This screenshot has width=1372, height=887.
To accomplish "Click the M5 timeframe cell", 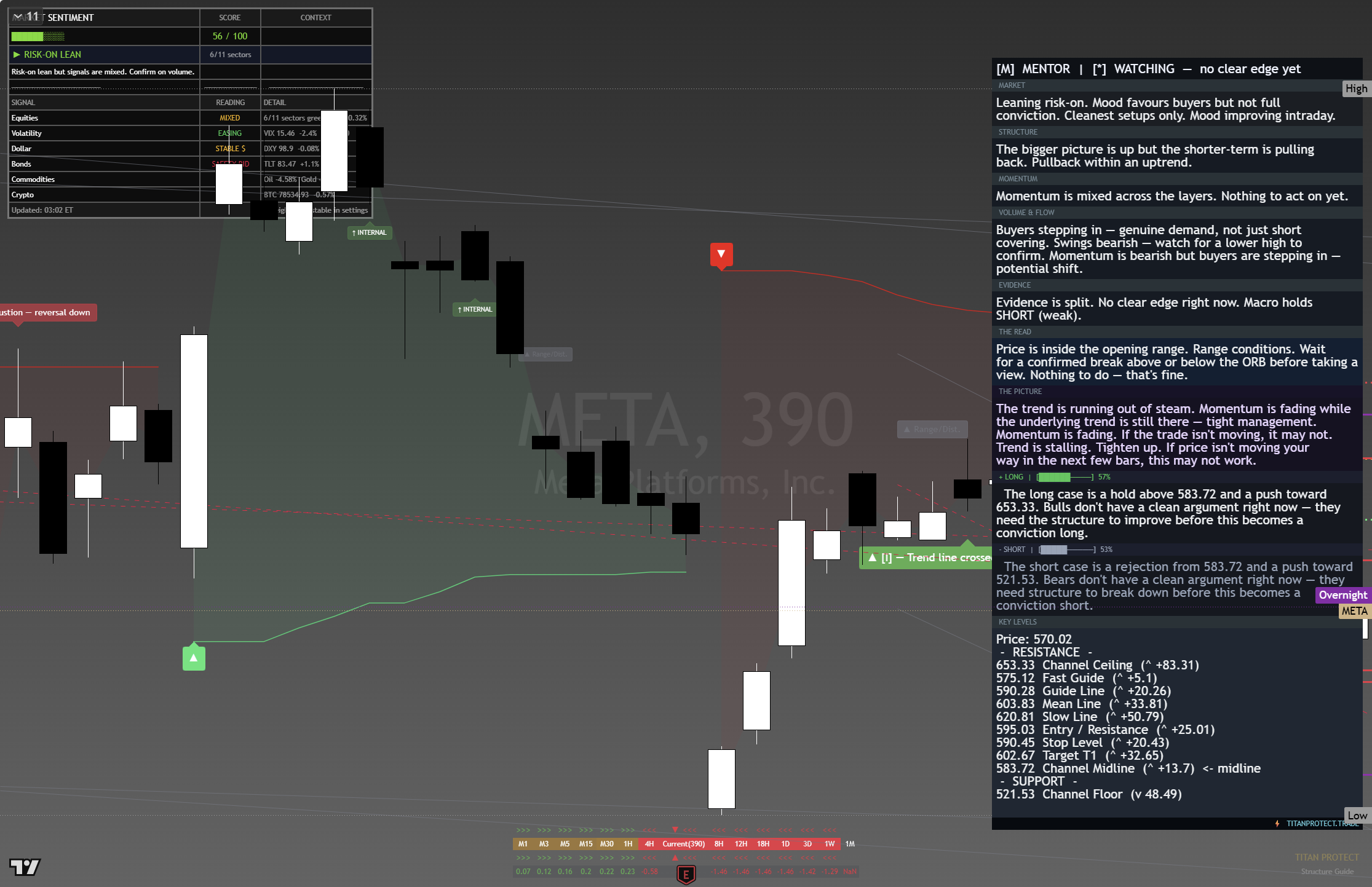I will click(x=565, y=844).
